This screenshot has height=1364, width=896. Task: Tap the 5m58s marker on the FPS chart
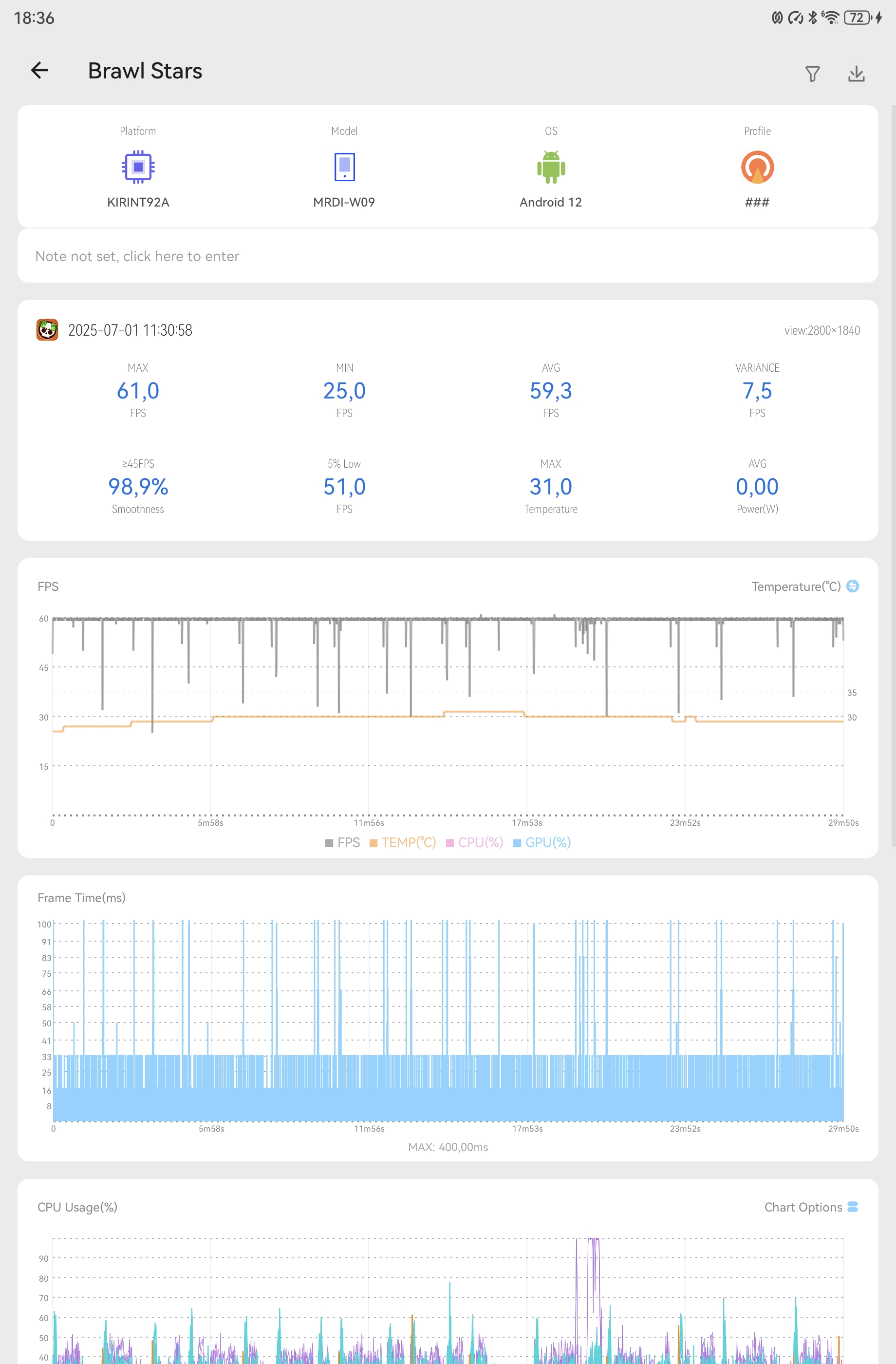pos(211,822)
